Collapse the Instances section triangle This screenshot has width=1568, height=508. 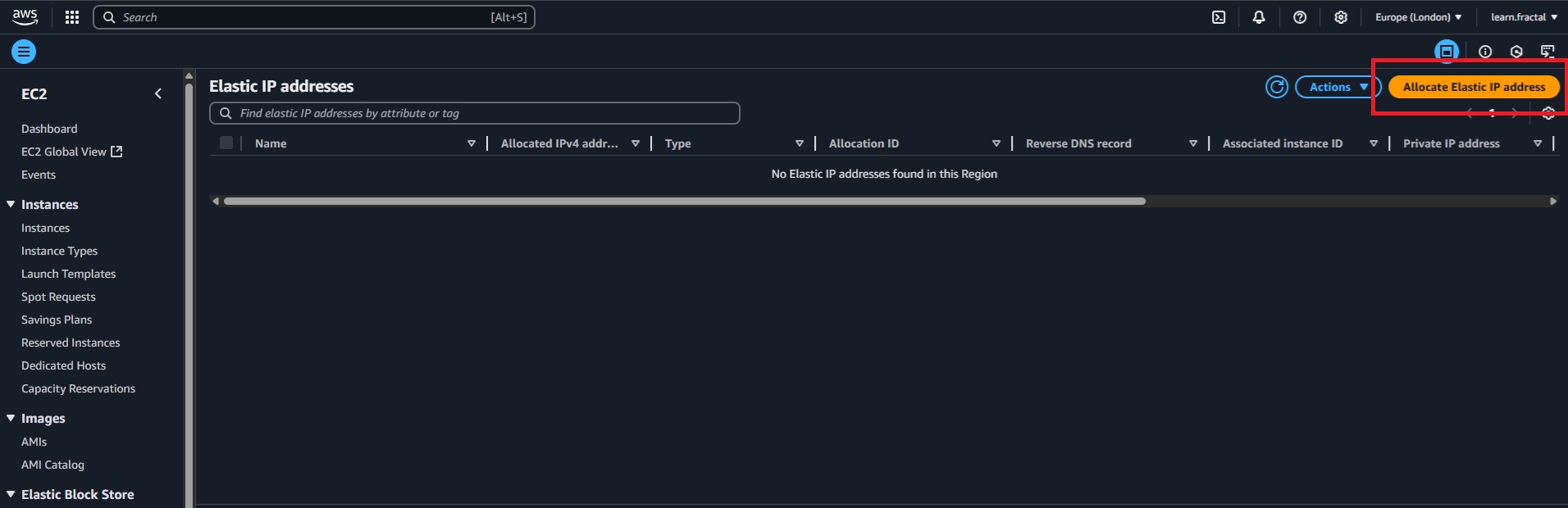click(x=11, y=204)
